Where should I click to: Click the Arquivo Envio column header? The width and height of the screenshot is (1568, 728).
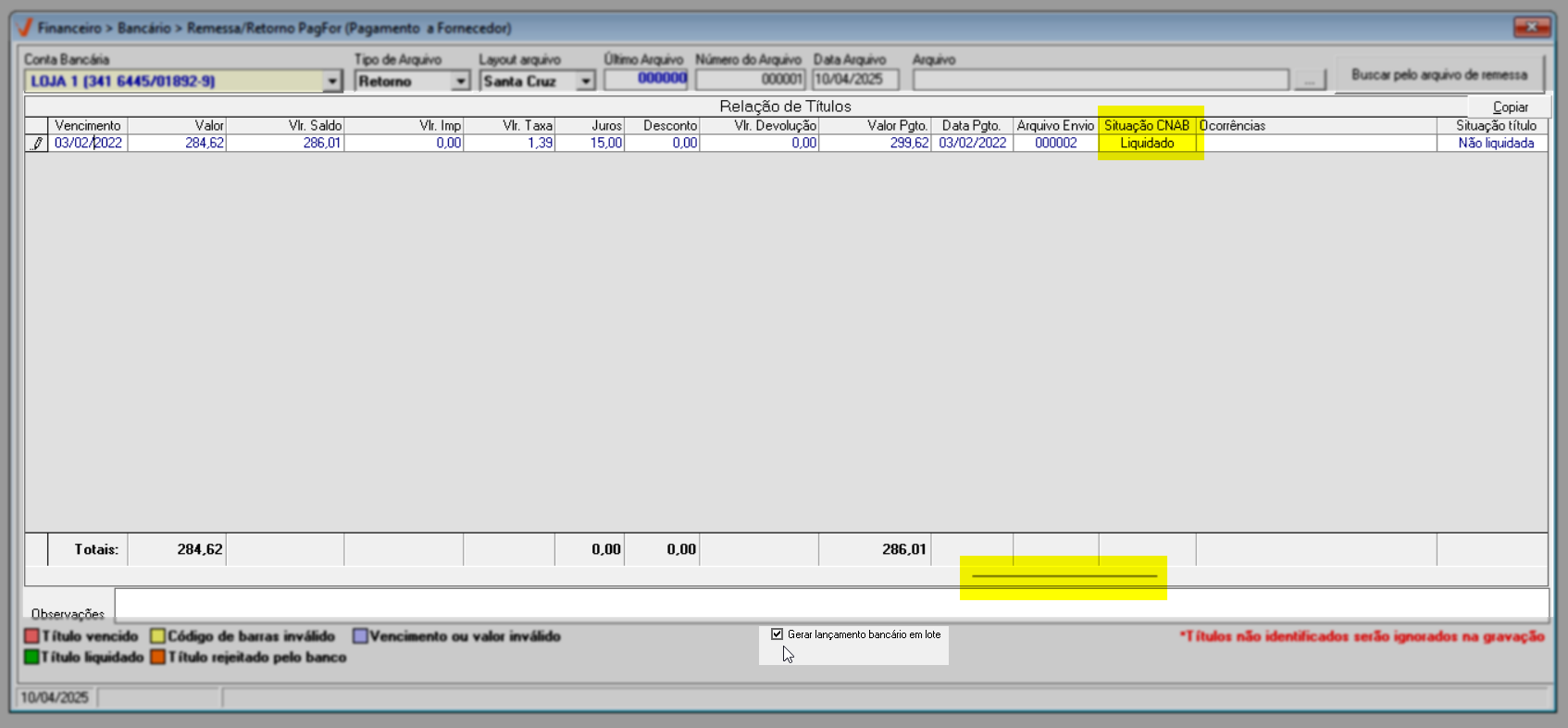(x=1055, y=125)
